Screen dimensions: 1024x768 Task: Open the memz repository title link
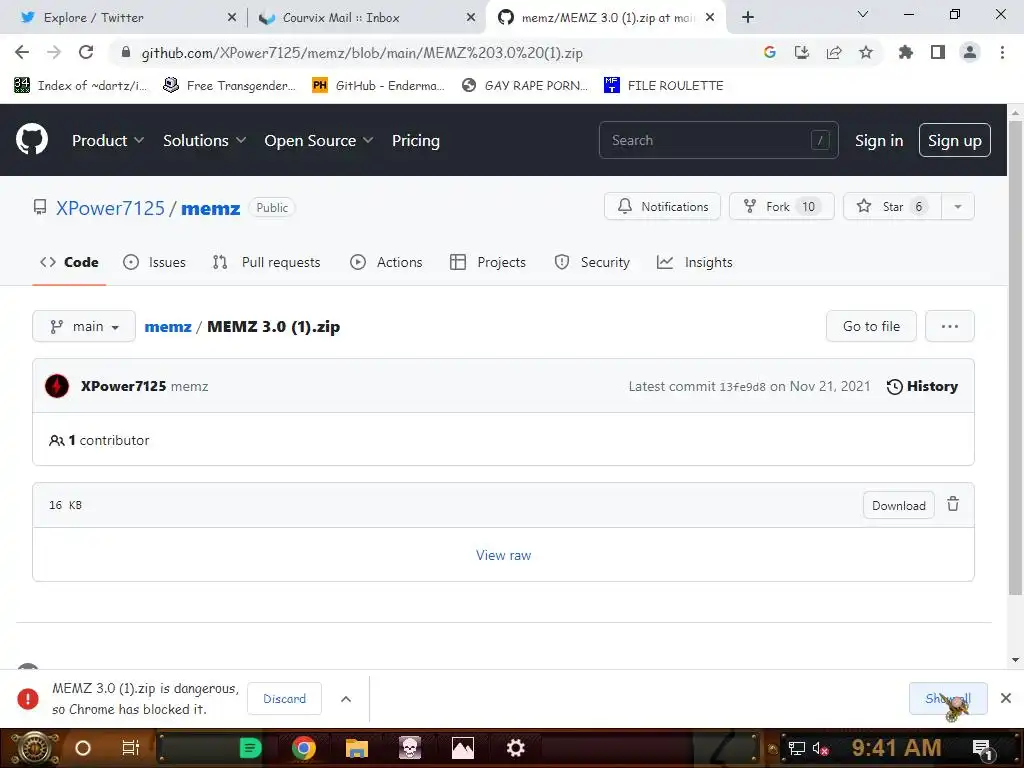pyautogui.click(x=210, y=208)
